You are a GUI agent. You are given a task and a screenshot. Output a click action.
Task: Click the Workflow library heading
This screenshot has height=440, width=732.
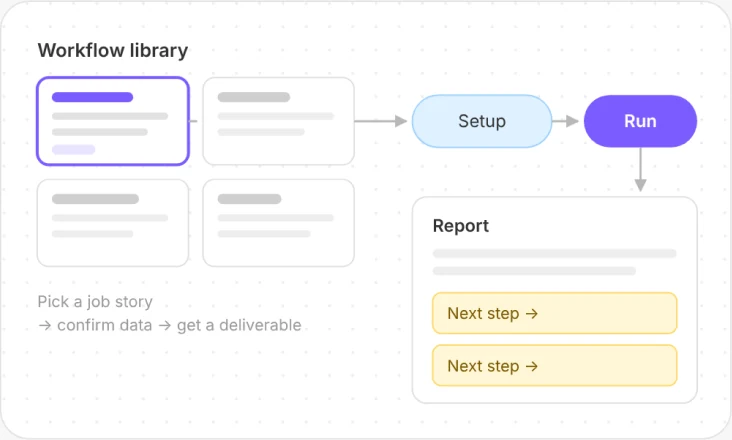coord(113,50)
